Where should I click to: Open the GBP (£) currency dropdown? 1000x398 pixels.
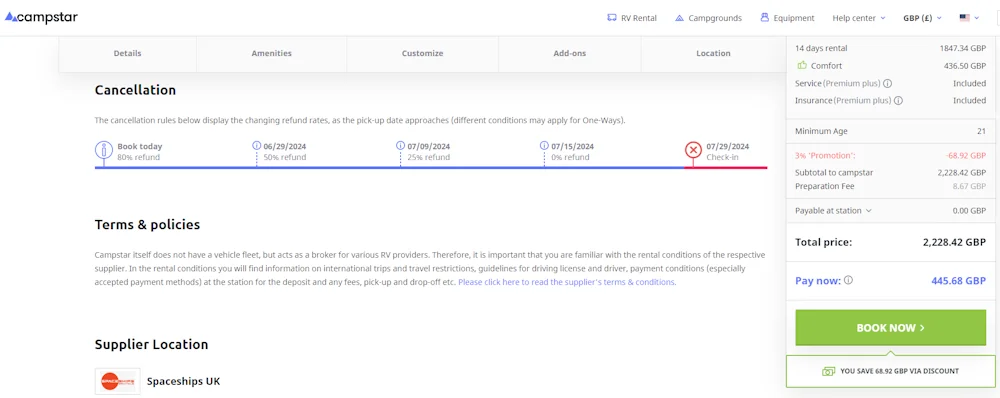coord(922,18)
